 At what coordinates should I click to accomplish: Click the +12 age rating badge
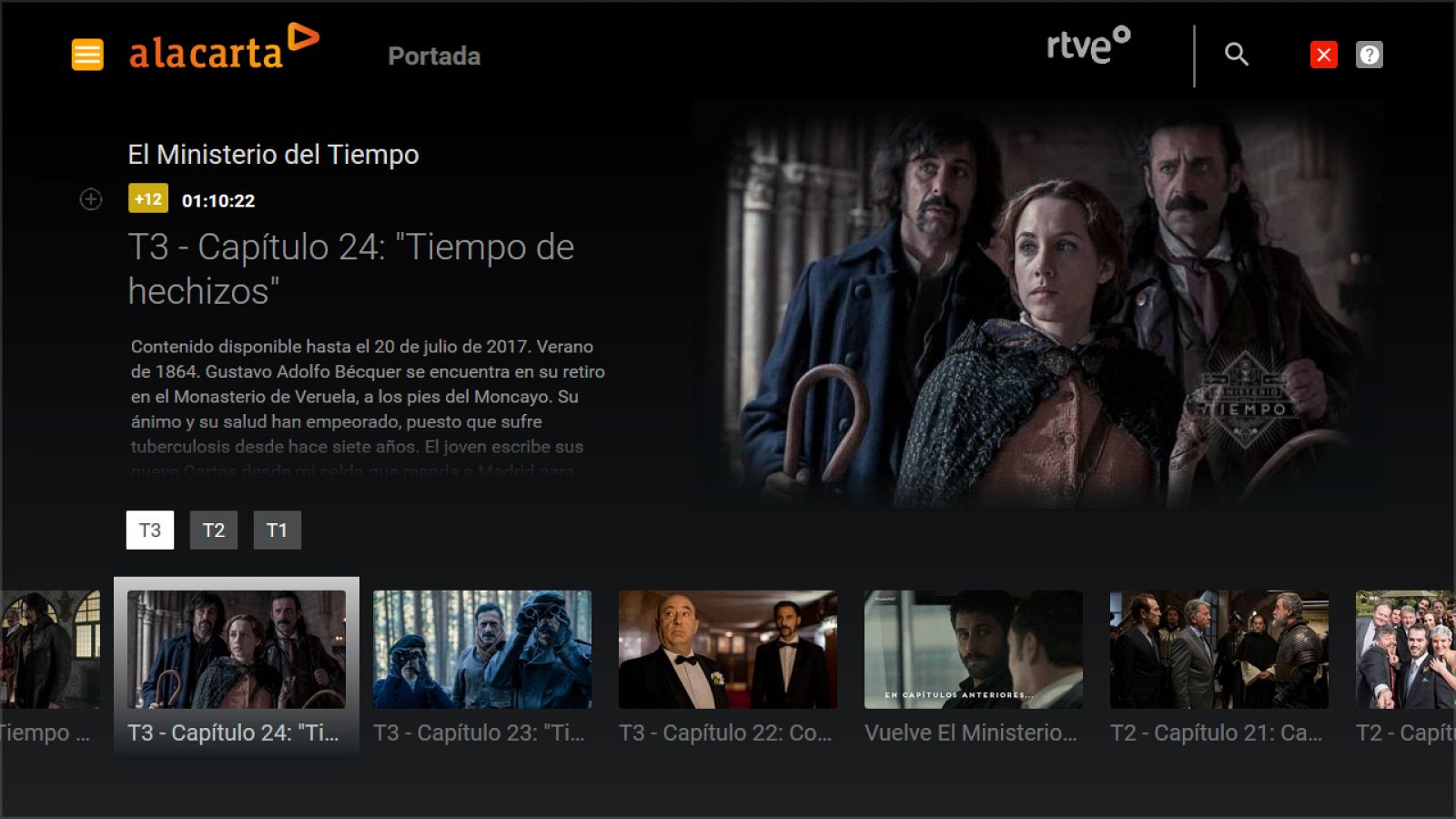coord(148,198)
